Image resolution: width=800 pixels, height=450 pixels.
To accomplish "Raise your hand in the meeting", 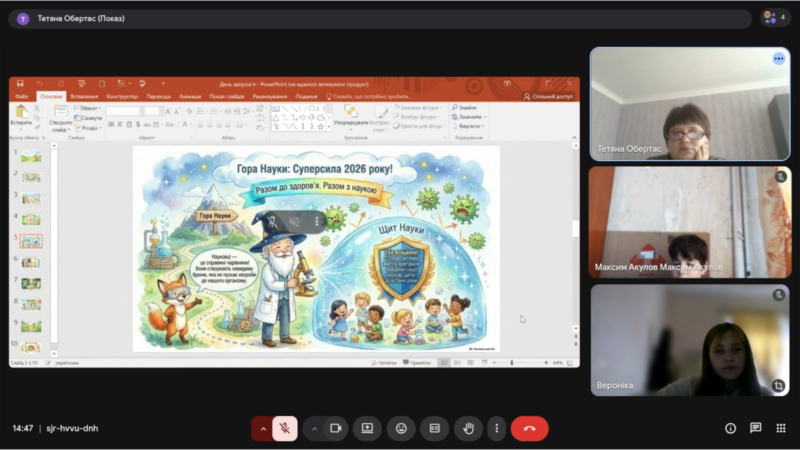I will (468, 428).
